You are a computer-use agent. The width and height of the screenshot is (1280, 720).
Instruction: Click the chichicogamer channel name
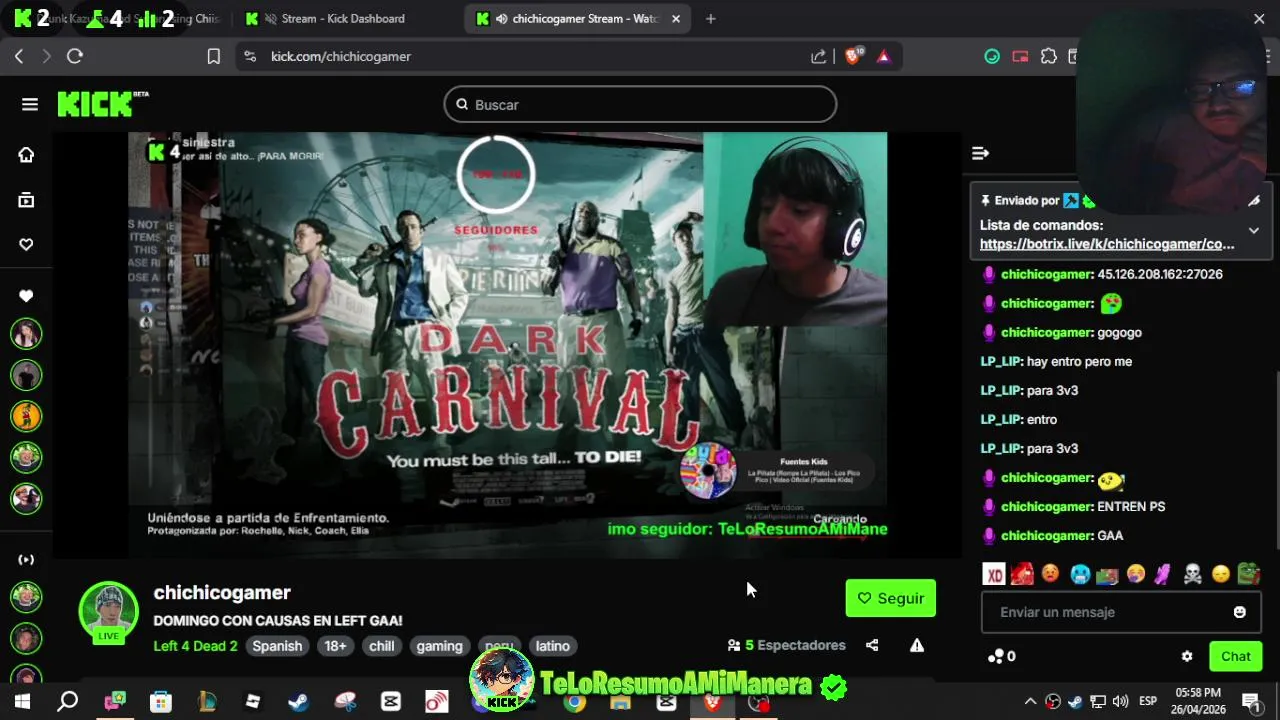[222, 593]
